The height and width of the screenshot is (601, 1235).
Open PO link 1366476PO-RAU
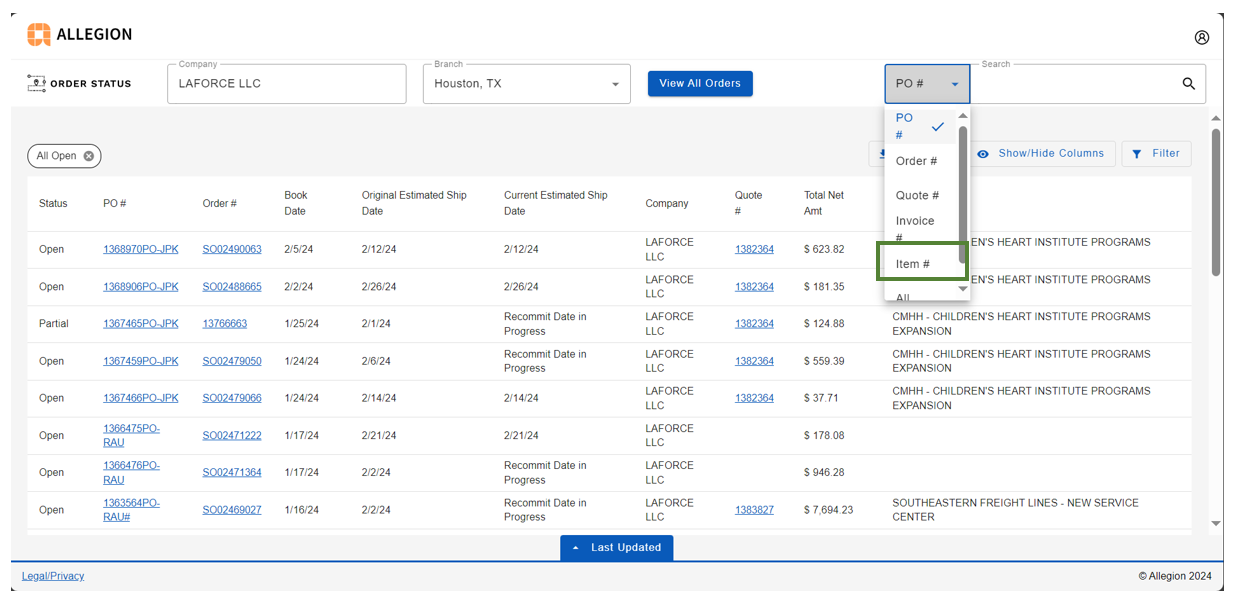click(131, 472)
